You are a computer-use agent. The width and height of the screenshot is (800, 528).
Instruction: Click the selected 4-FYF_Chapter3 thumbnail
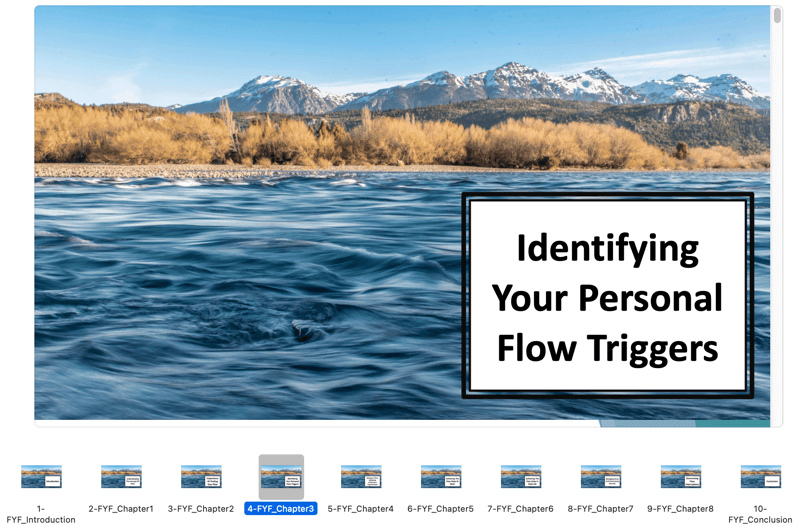pos(281,477)
